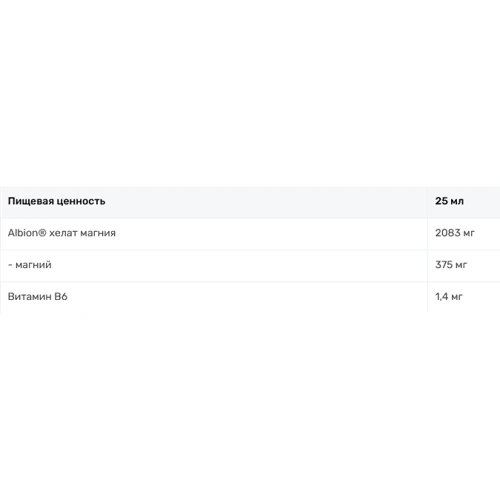
Task: Click the word 'Albion' in table
Action: (23, 233)
